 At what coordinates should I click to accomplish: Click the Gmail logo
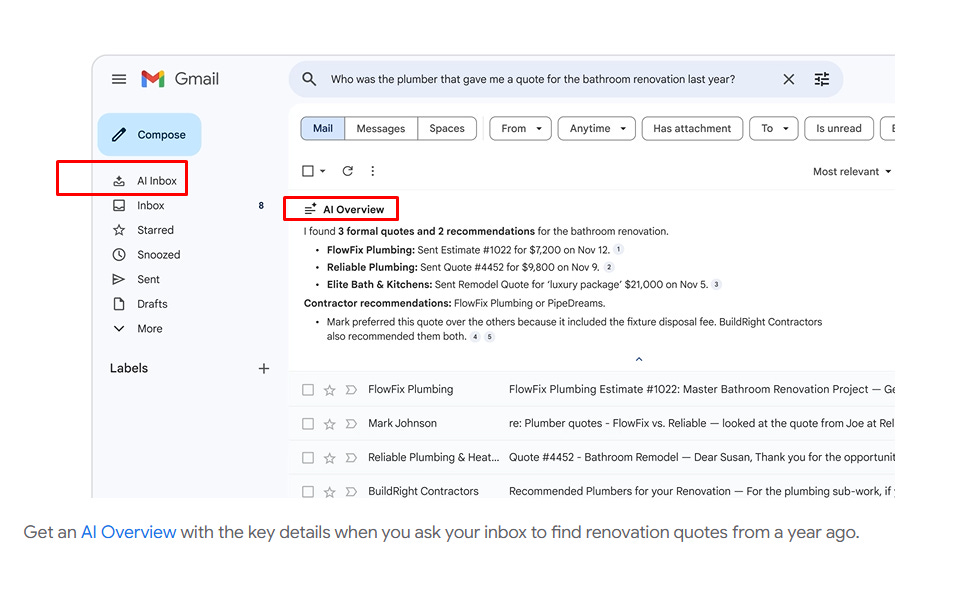[179, 79]
